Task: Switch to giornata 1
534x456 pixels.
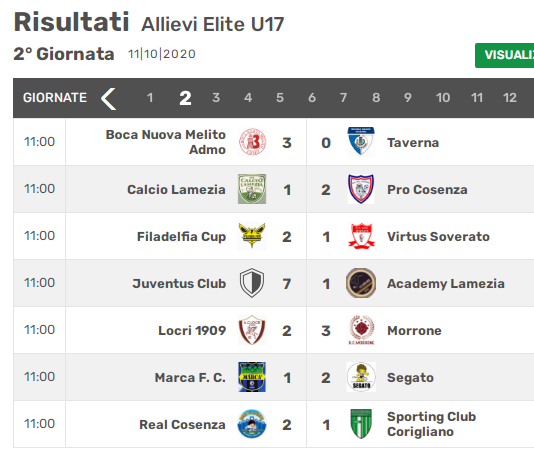Action: click(150, 98)
